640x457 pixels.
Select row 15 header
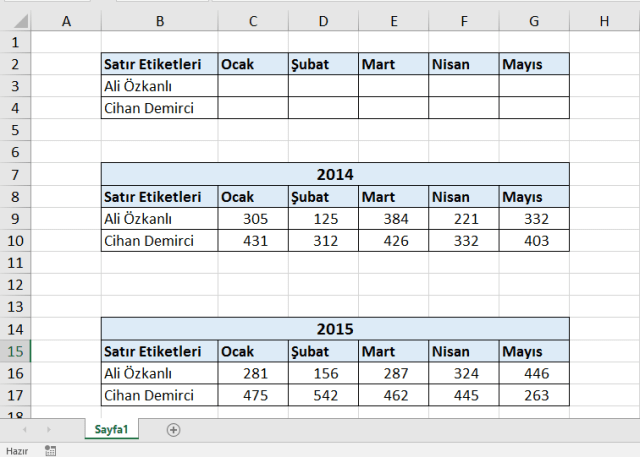pyautogui.click(x=15, y=351)
